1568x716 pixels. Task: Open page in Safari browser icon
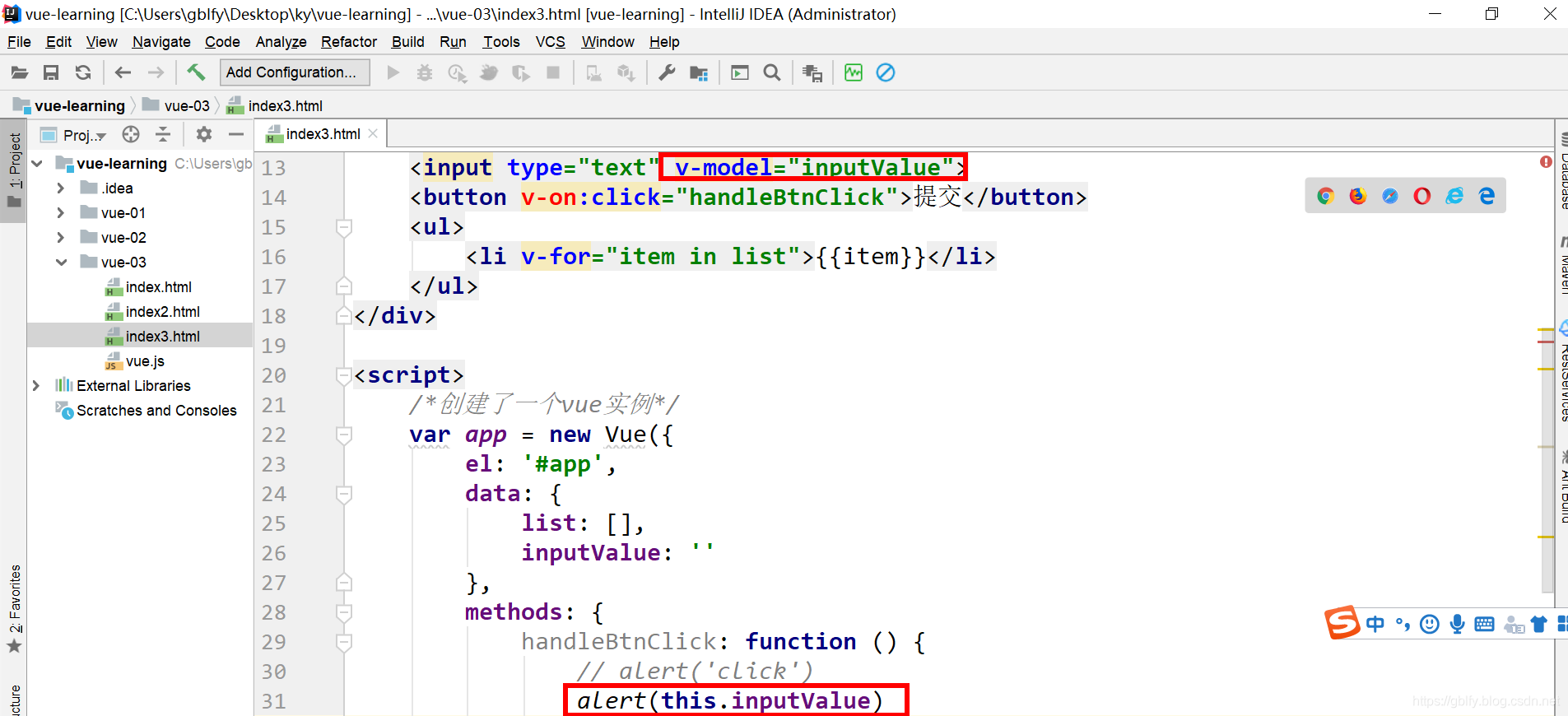(1390, 196)
